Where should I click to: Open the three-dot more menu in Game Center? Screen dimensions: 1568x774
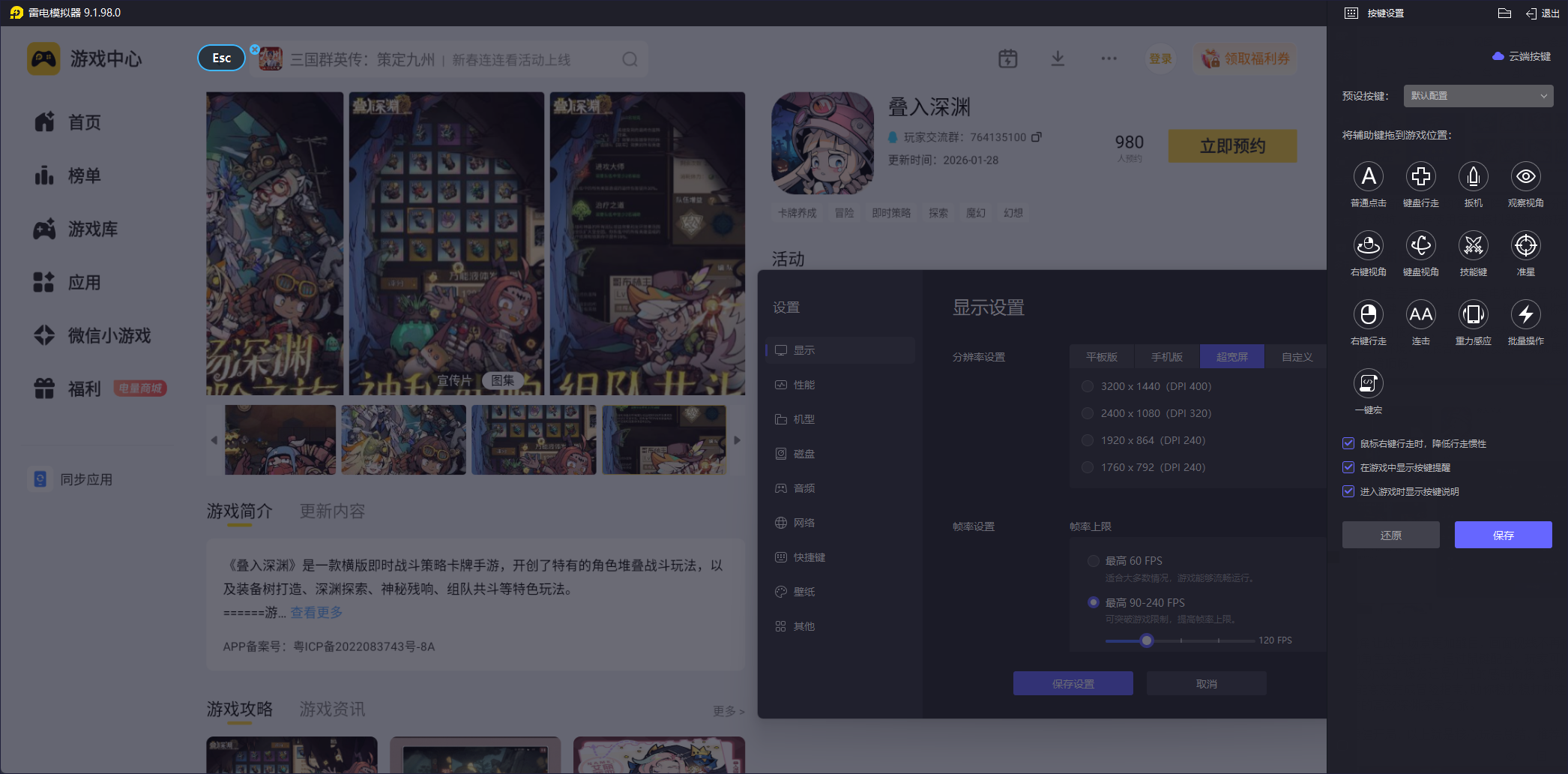(1109, 58)
